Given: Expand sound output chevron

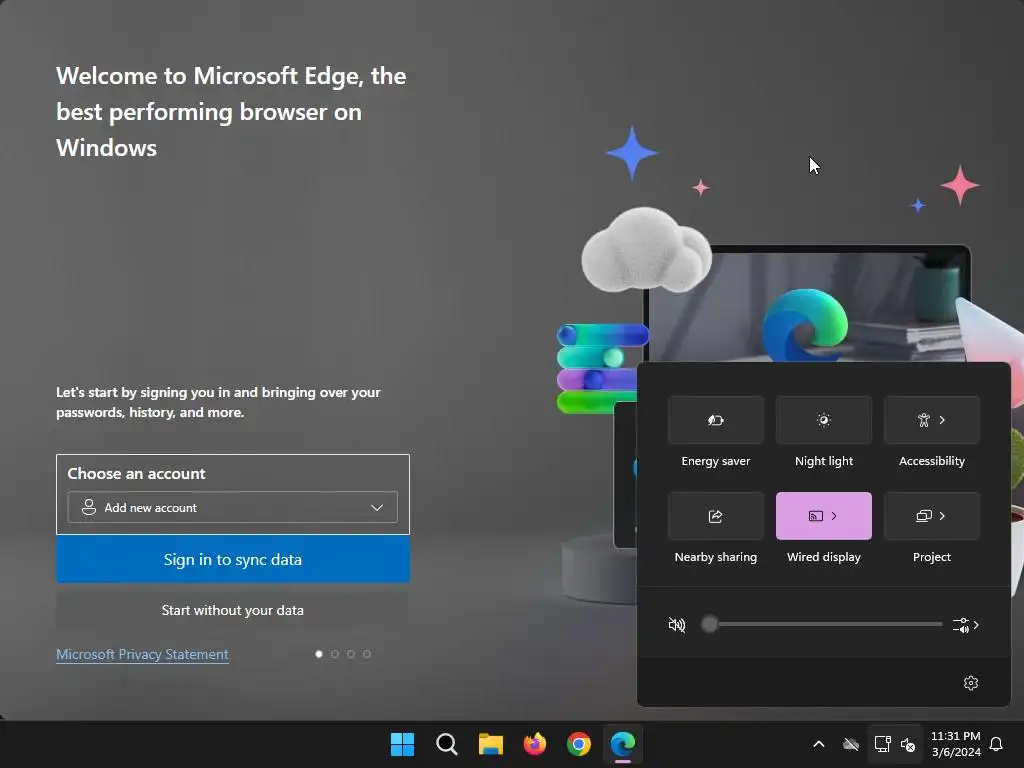Looking at the screenshot, I should pos(976,625).
